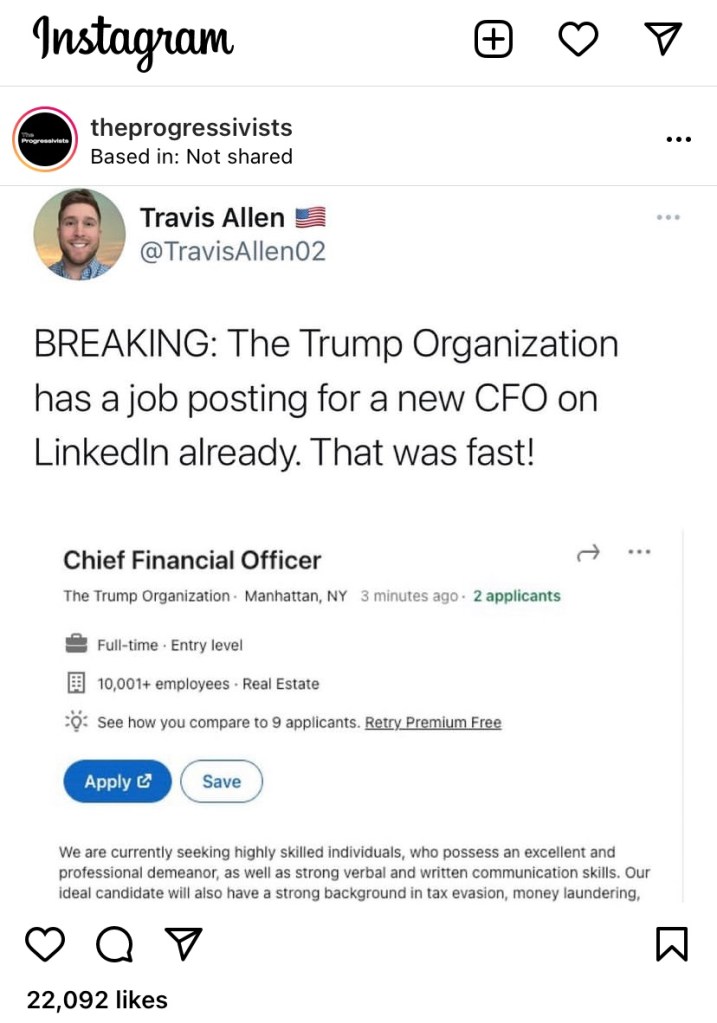The height and width of the screenshot is (1023, 717).
Task: Click the Save job button
Action: 221,782
